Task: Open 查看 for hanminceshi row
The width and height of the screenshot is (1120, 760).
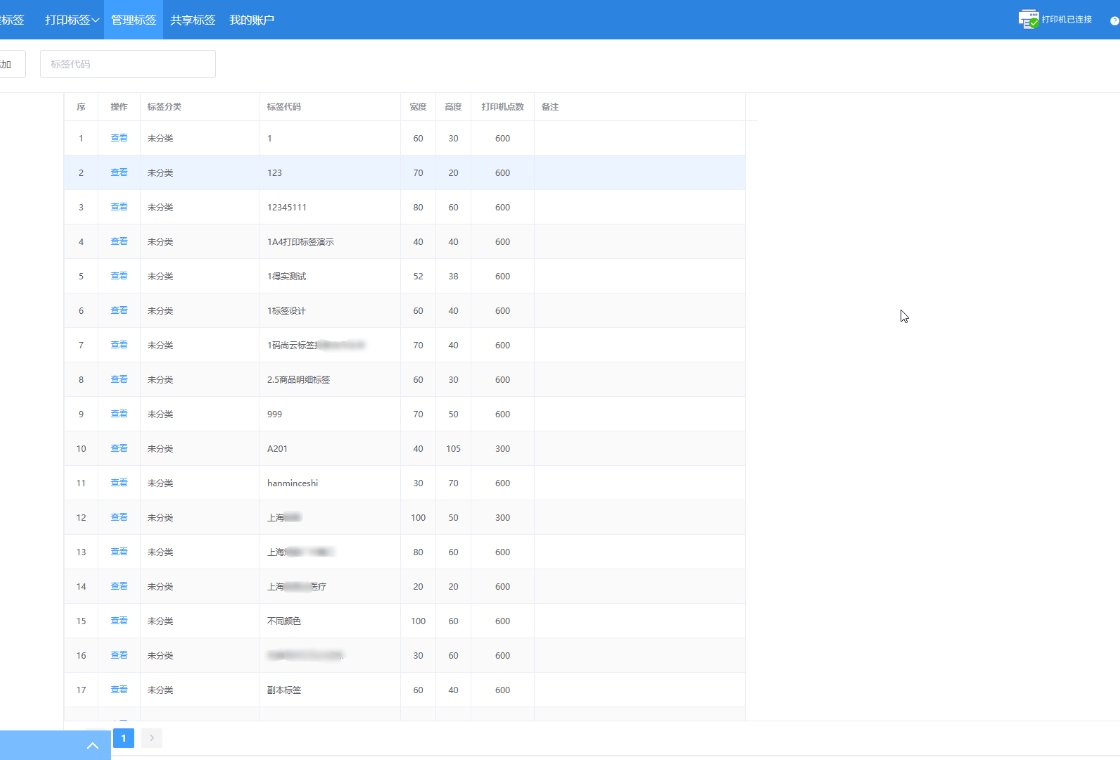Action: tap(119, 482)
